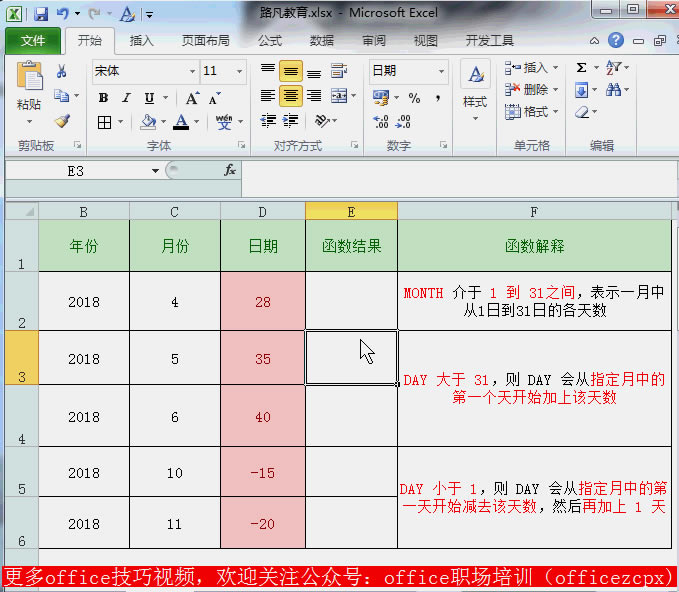Click the Sort and Filter icon
The image size is (679, 592).
[x=613, y=68]
